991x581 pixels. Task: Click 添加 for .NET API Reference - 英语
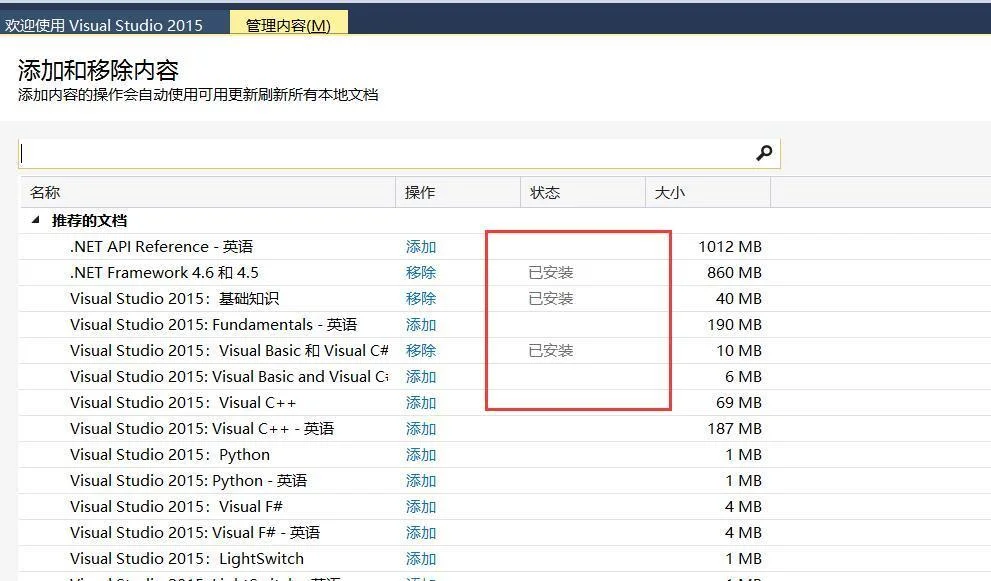pos(421,247)
